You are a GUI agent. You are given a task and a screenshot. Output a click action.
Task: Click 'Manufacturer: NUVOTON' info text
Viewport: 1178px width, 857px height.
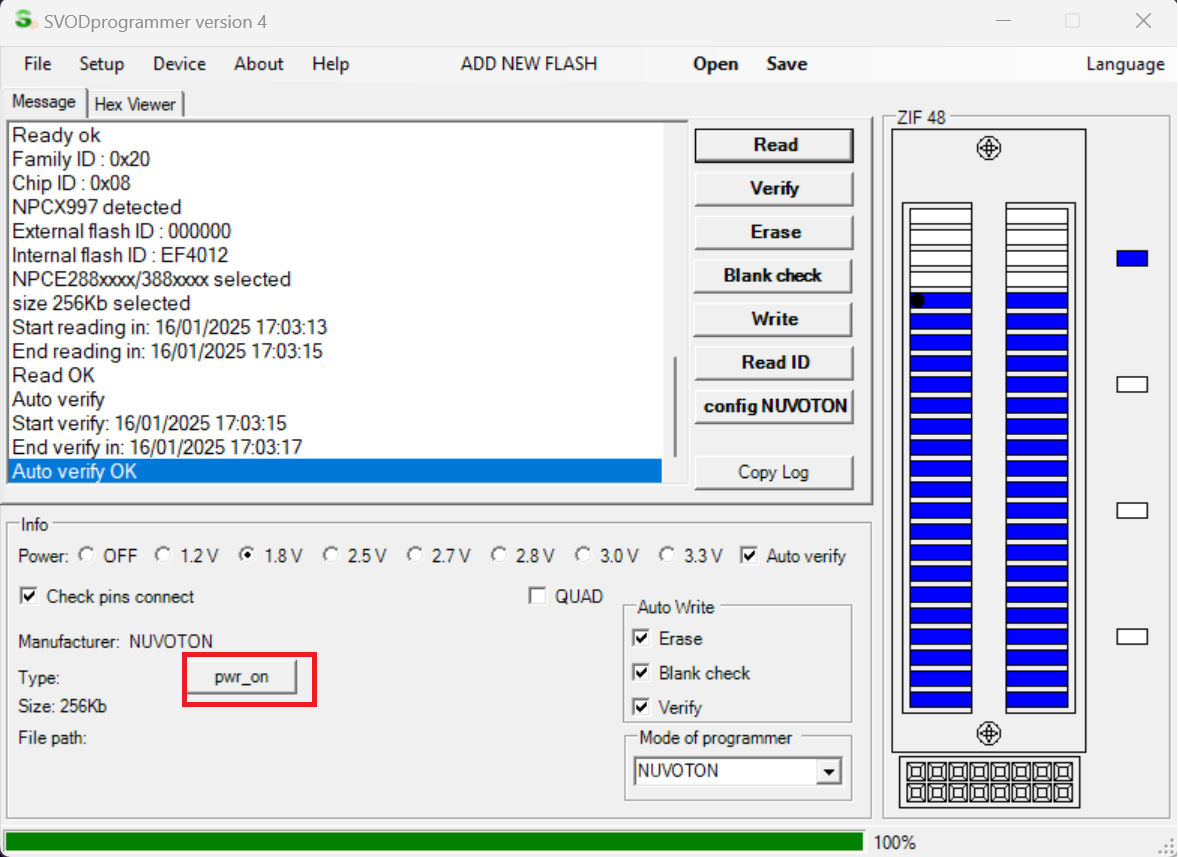click(x=115, y=641)
